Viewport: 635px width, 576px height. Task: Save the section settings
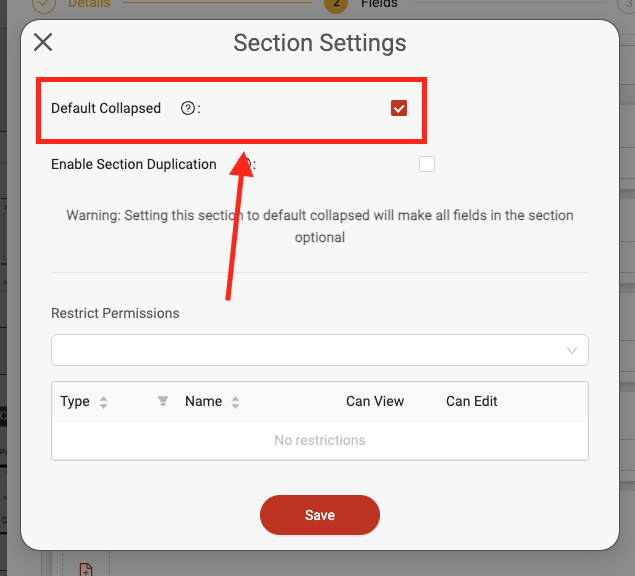[x=320, y=515]
